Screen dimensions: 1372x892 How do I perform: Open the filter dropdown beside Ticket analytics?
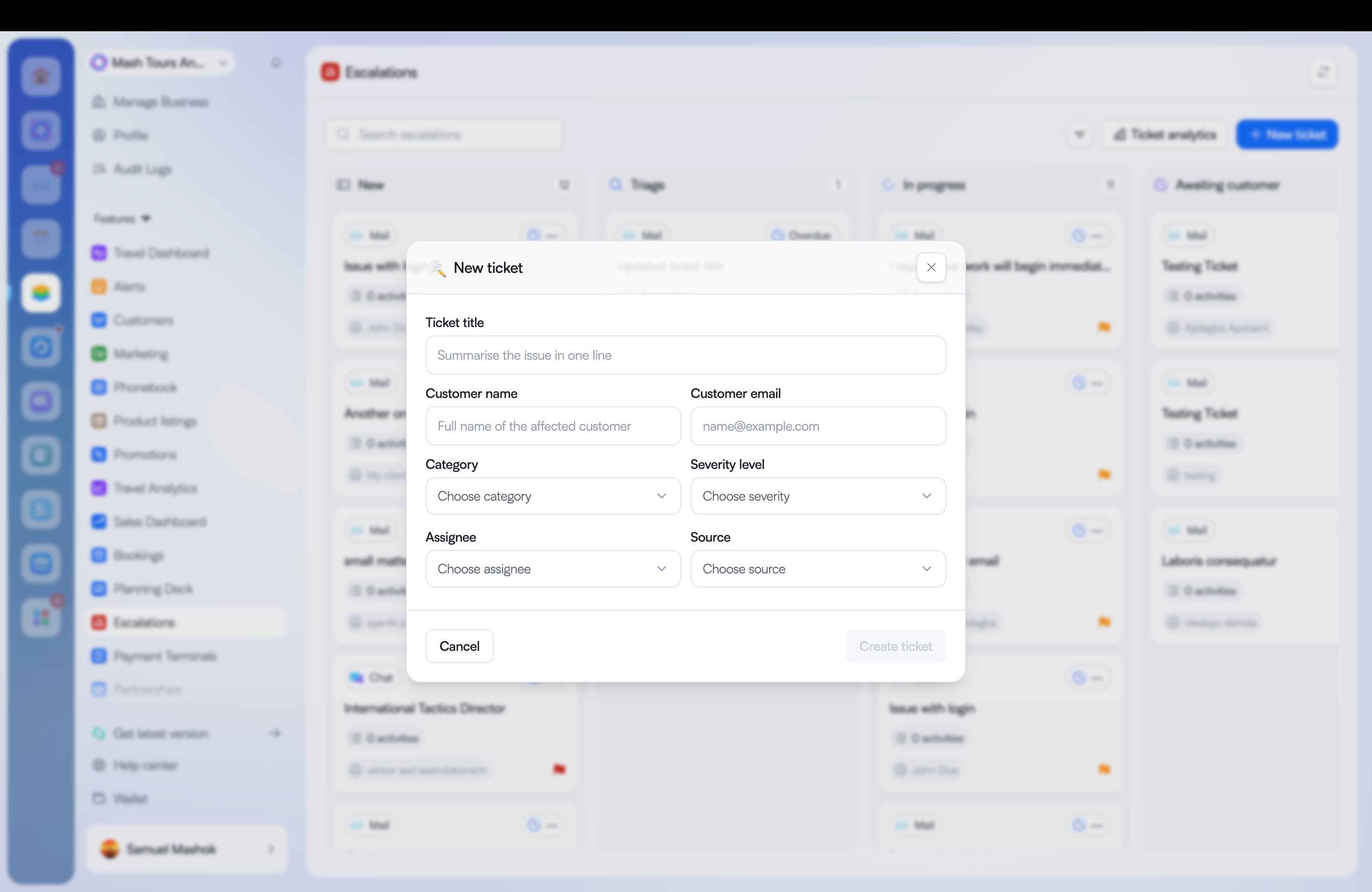pyautogui.click(x=1079, y=134)
